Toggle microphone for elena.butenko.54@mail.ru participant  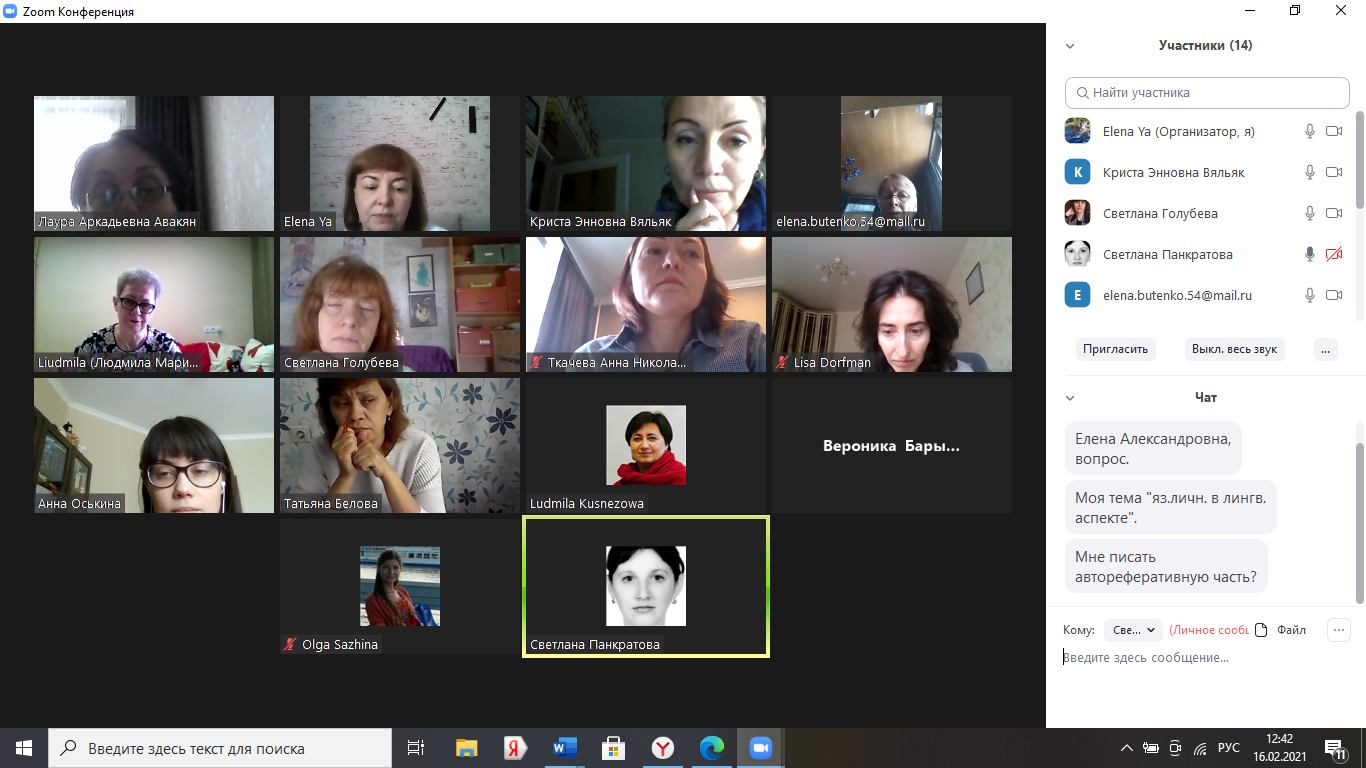pos(1309,295)
